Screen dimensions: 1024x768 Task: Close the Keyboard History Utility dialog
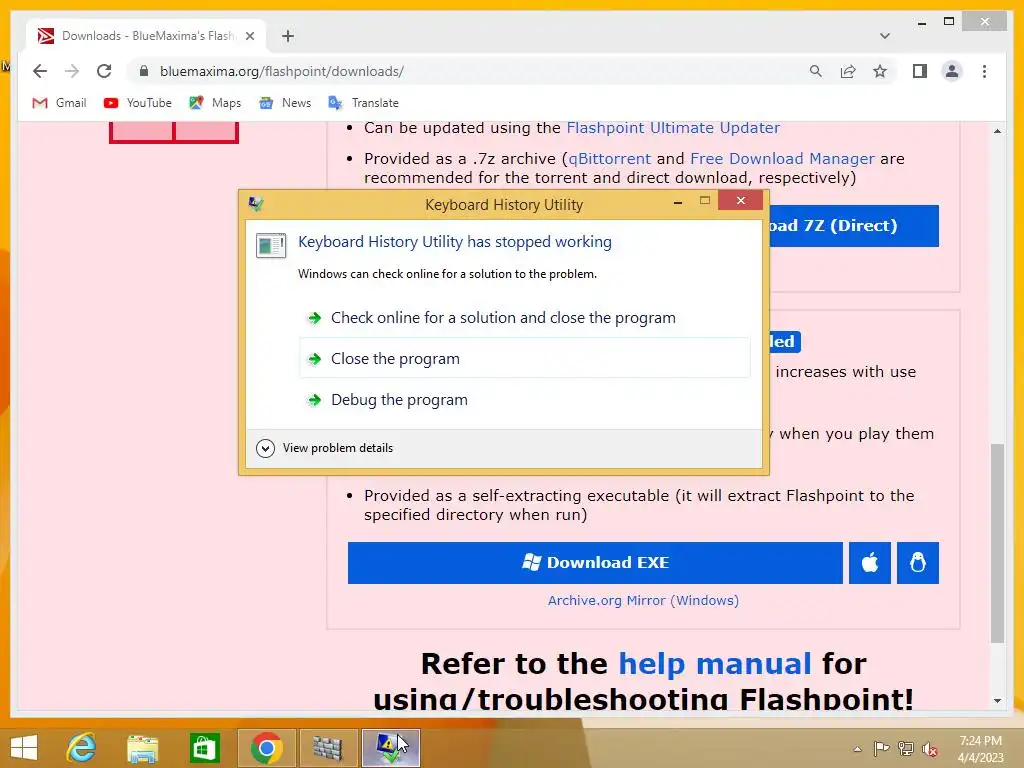point(740,200)
